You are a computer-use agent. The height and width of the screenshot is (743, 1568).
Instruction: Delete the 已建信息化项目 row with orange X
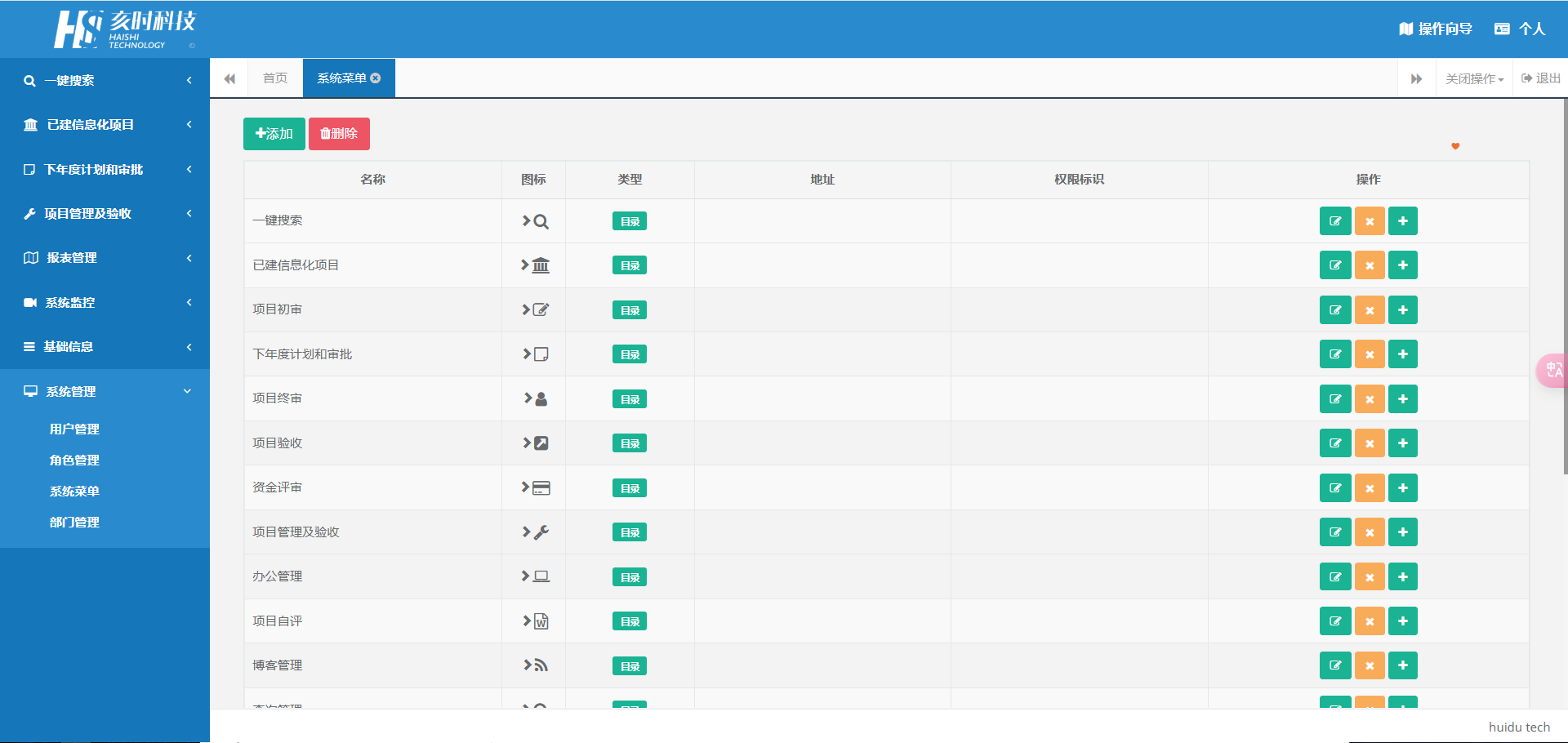point(1370,265)
